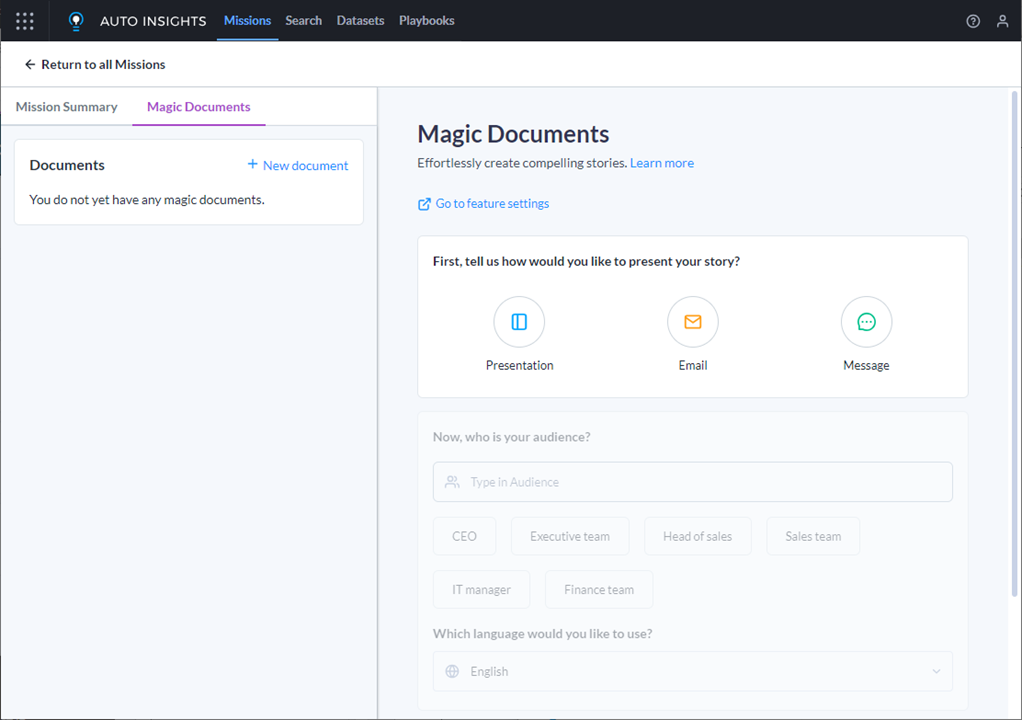Click the Presentation label text
Screen dimensions: 1022x720
tap(519, 366)
